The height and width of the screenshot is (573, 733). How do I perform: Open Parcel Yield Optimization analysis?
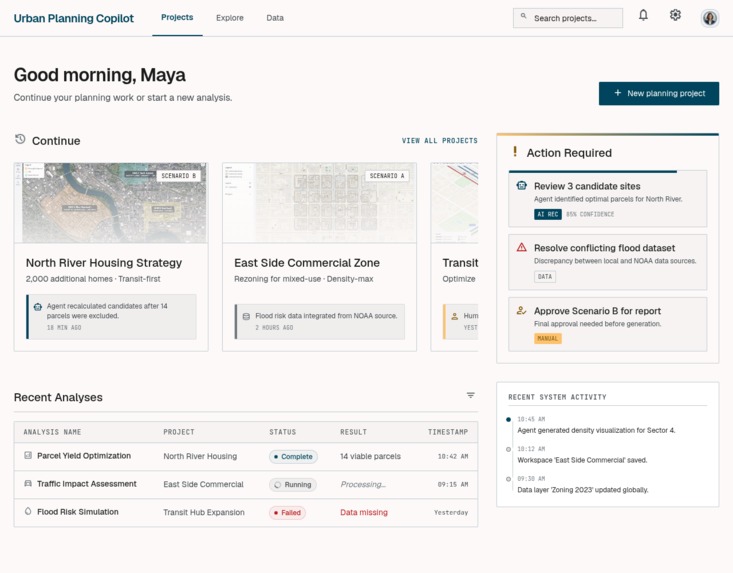(x=84, y=456)
